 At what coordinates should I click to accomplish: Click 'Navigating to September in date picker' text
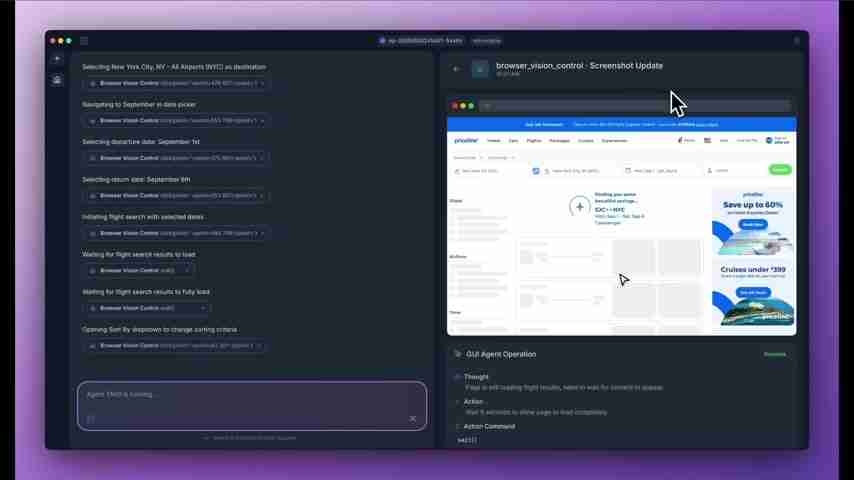tap(139, 105)
